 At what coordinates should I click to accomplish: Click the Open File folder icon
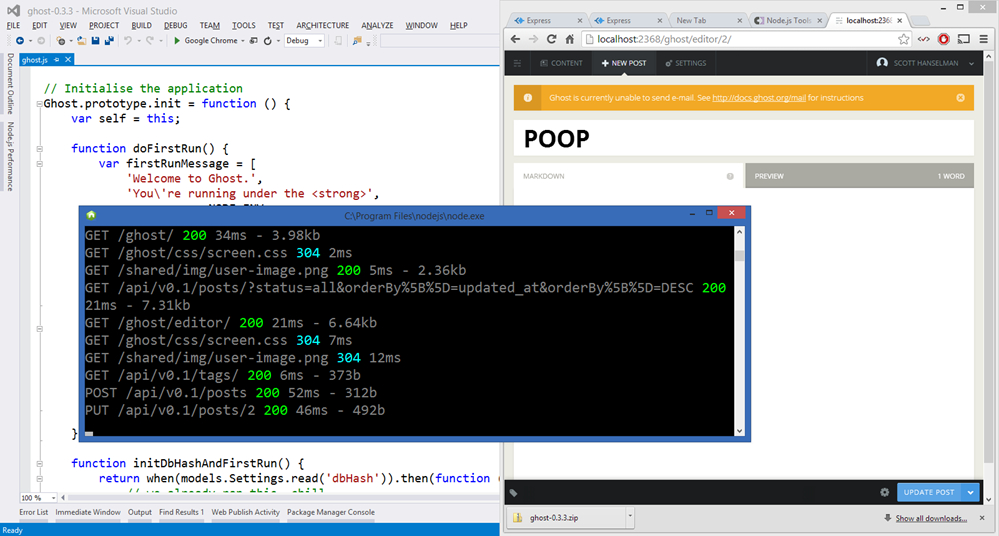click(82, 41)
